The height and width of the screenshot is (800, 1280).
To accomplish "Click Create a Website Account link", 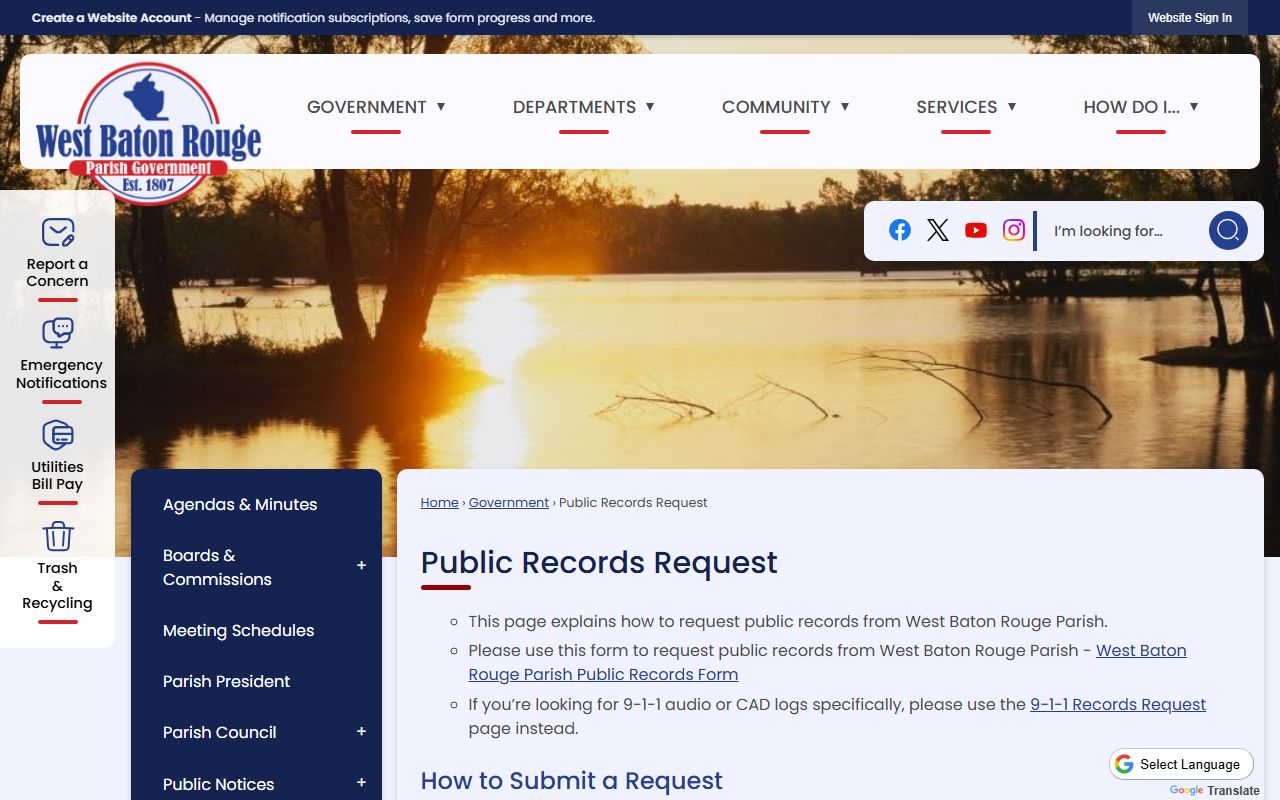I will [112, 18].
